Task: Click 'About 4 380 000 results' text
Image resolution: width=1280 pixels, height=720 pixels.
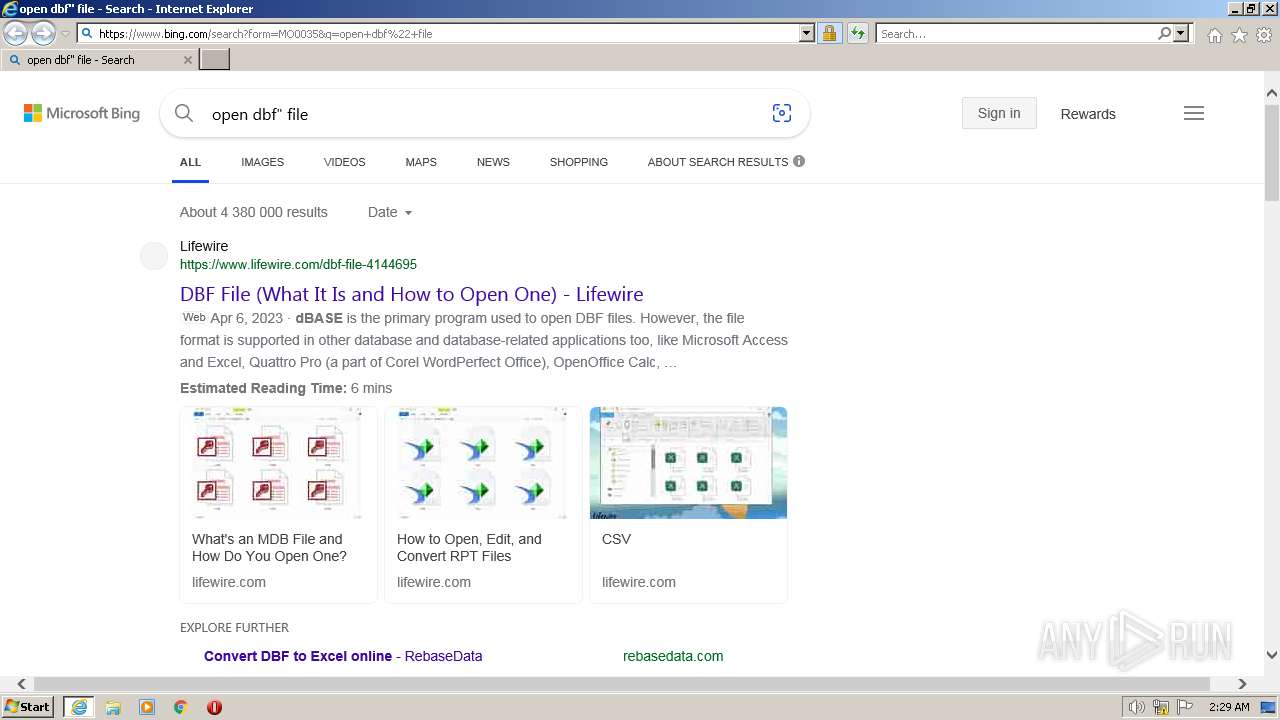Action: tap(254, 212)
